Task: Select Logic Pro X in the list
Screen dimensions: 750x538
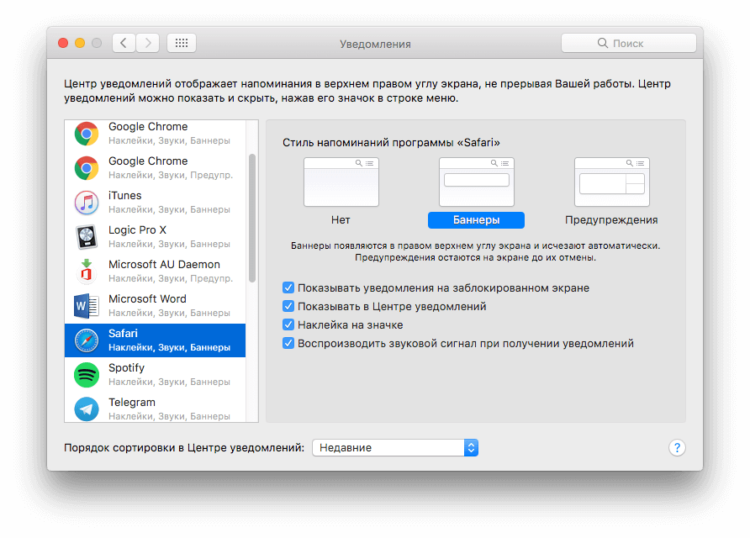Action: pyautogui.click(x=155, y=237)
